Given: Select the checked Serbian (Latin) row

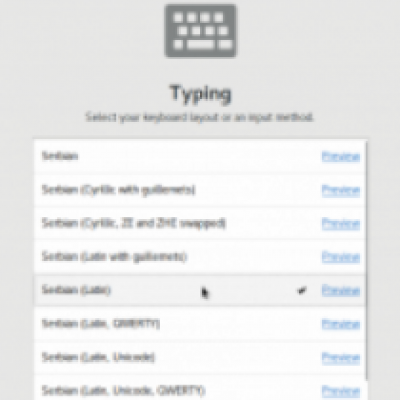Looking at the screenshot, I should point(200,290).
